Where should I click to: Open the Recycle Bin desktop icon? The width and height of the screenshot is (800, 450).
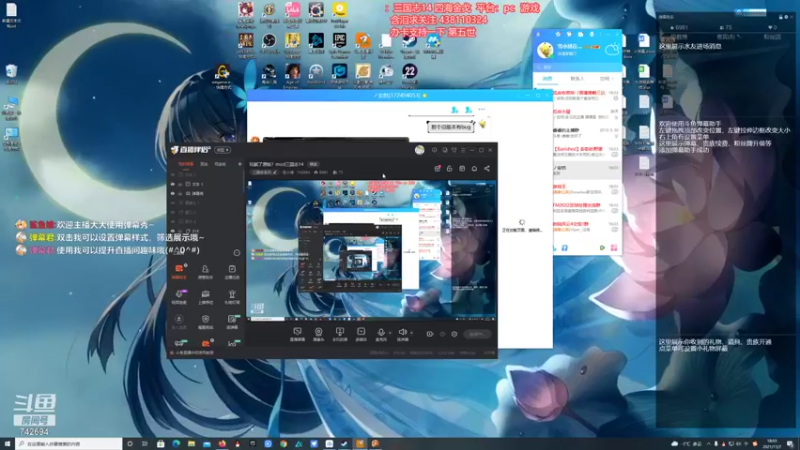[11, 73]
